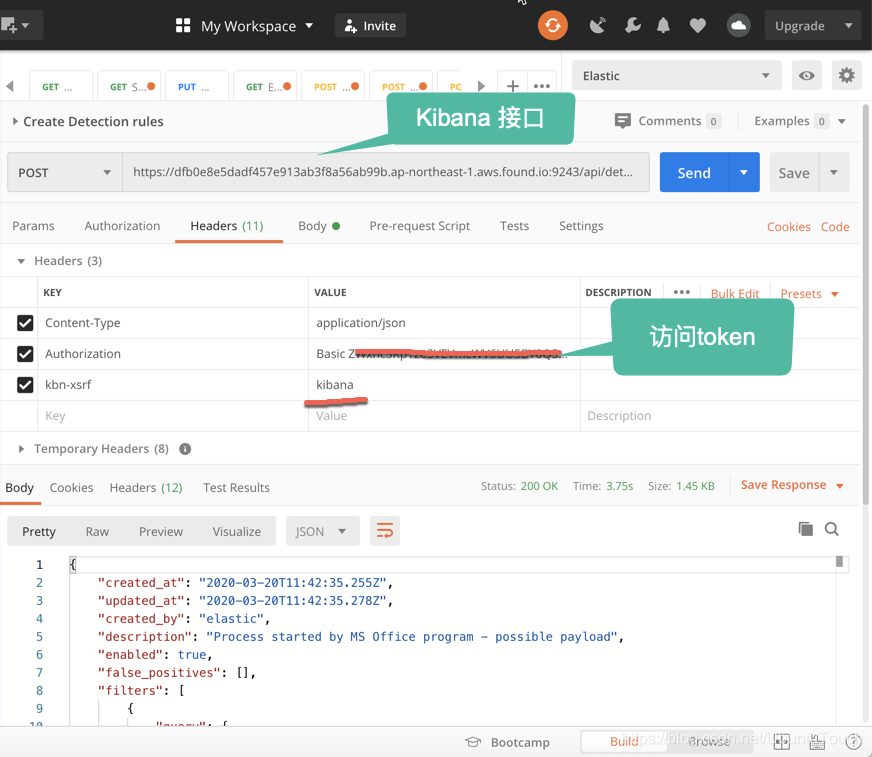Click Bulk Edit link

click(x=735, y=294)
